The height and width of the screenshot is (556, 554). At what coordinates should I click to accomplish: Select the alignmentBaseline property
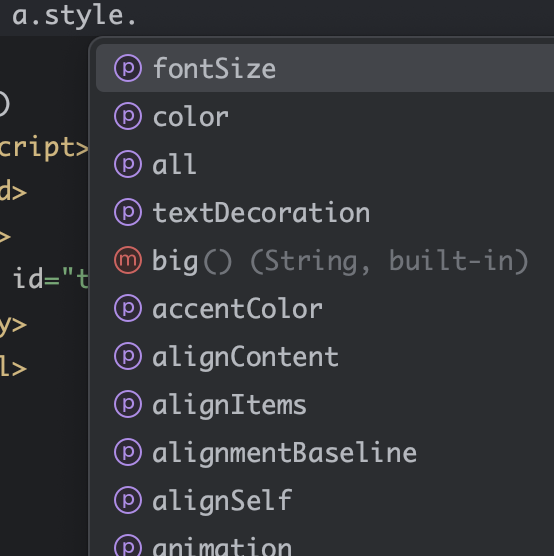(325, 452)
